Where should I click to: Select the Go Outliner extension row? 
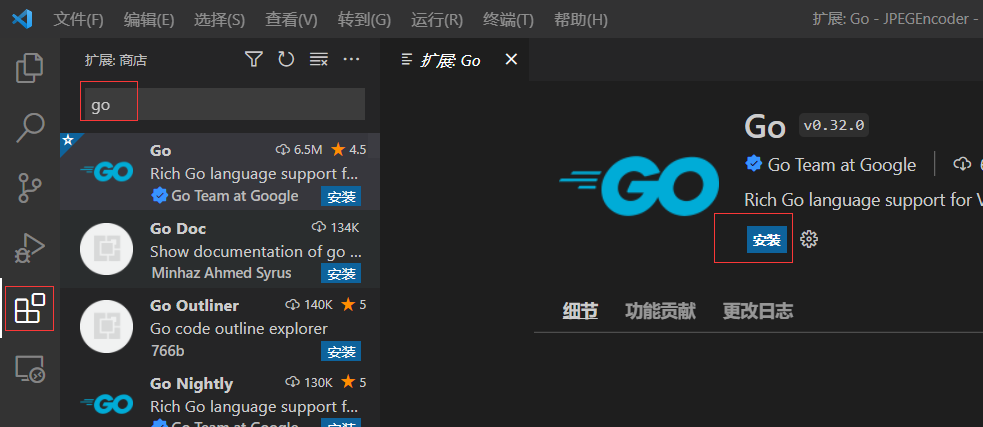[x=220, y=327]
